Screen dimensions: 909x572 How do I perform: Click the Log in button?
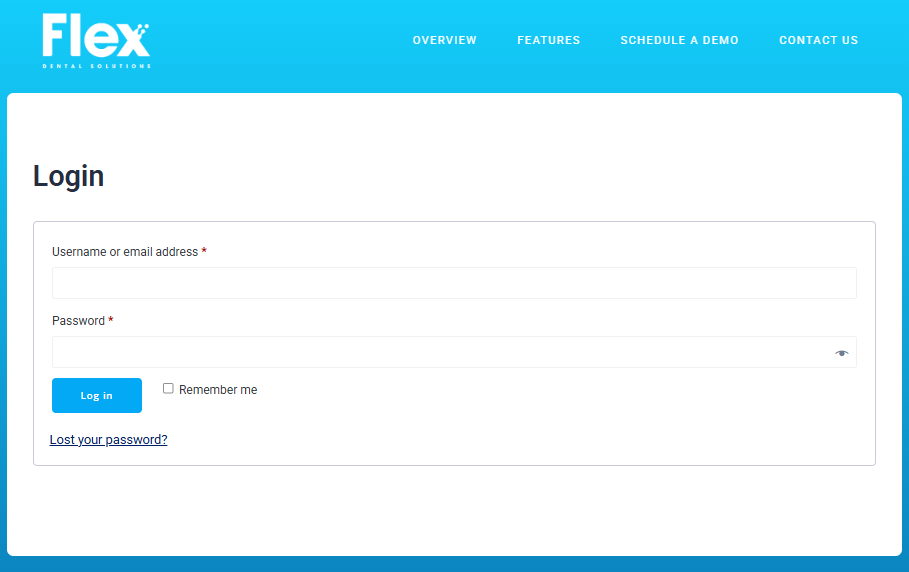click(x=97, y=395)
